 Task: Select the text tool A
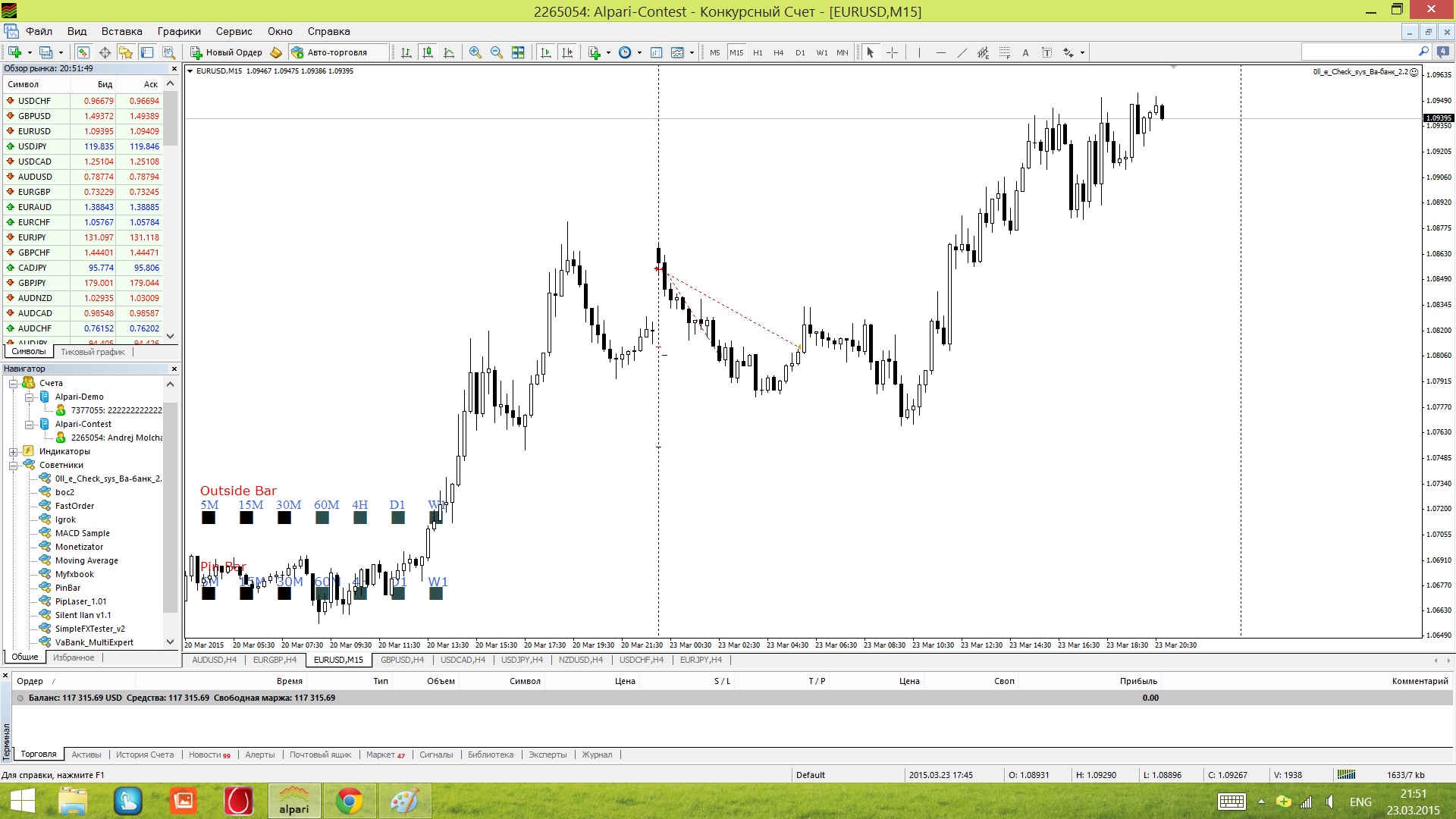pos(1026,52)
